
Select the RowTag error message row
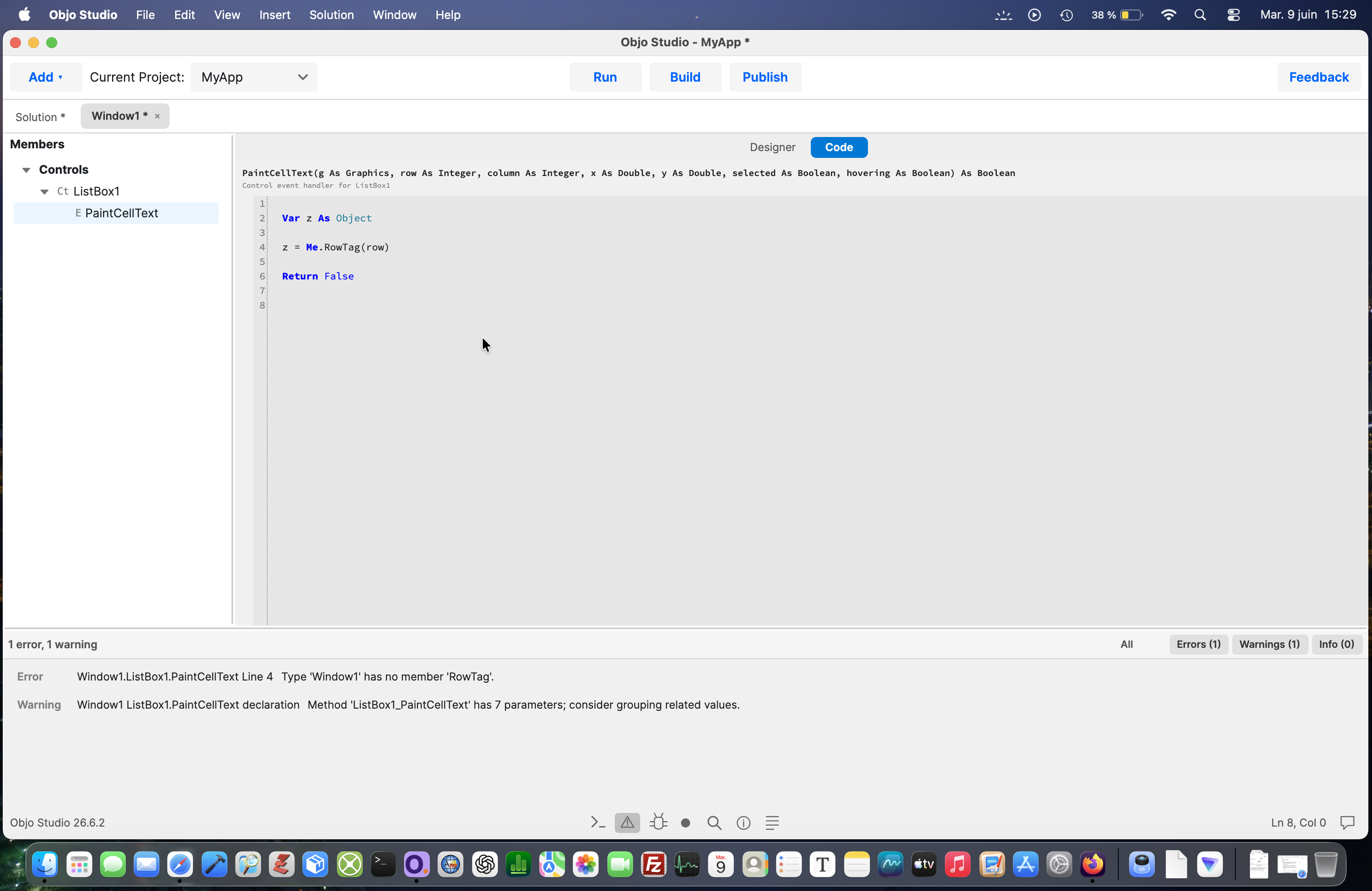coord(685,676)
